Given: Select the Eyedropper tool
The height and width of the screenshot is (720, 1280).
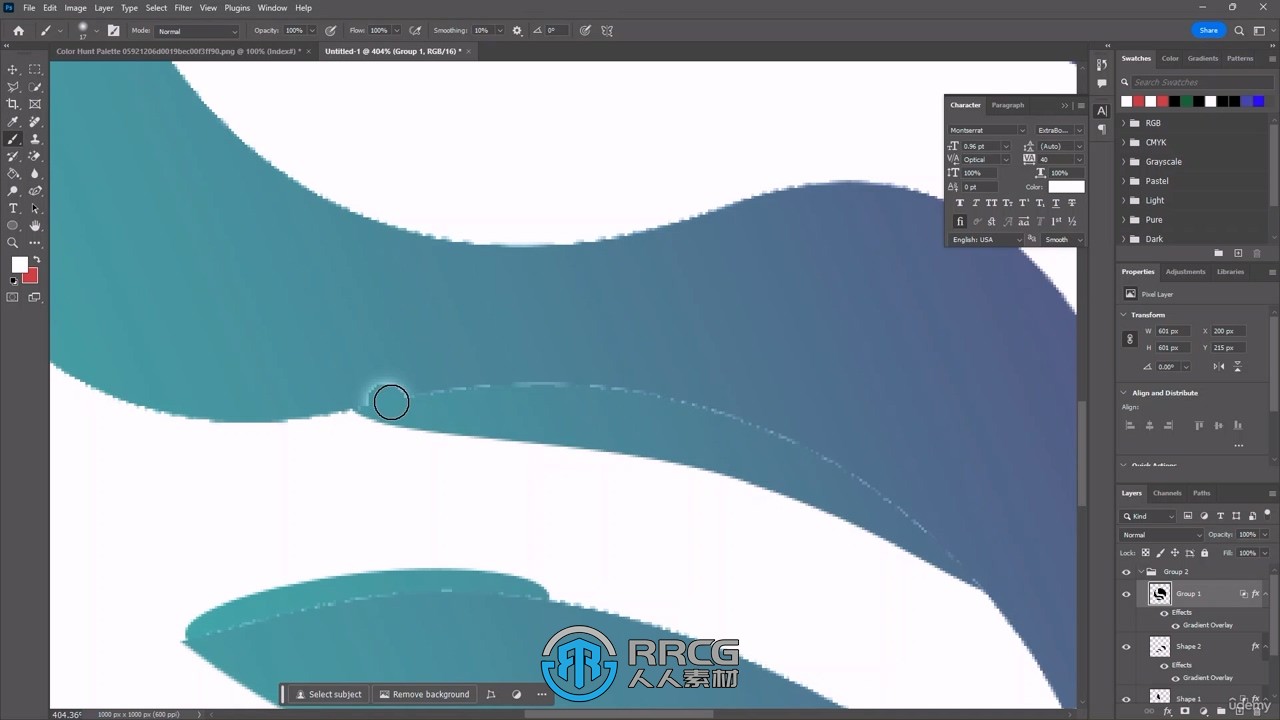Looking at the screenshot, I should click(13, 122).
